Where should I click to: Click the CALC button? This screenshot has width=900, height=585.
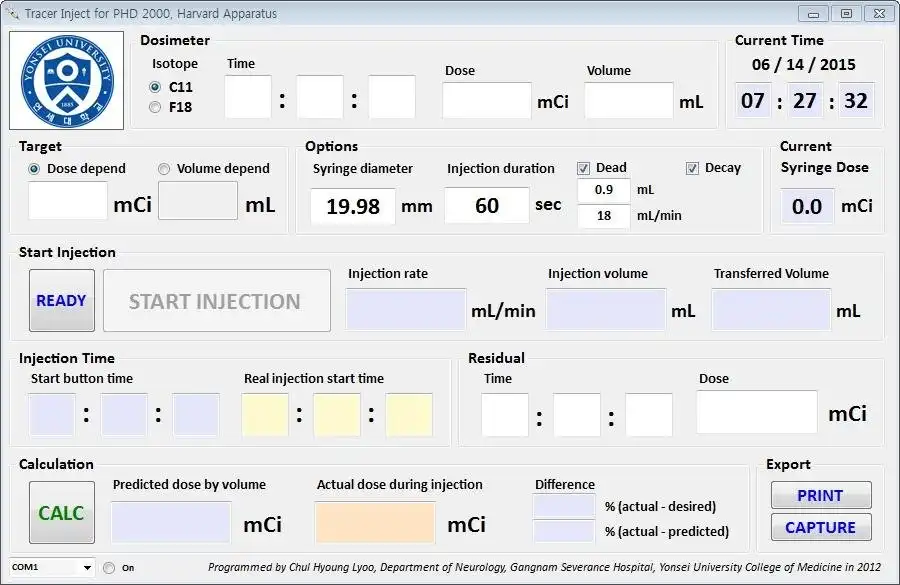point(62,512)
